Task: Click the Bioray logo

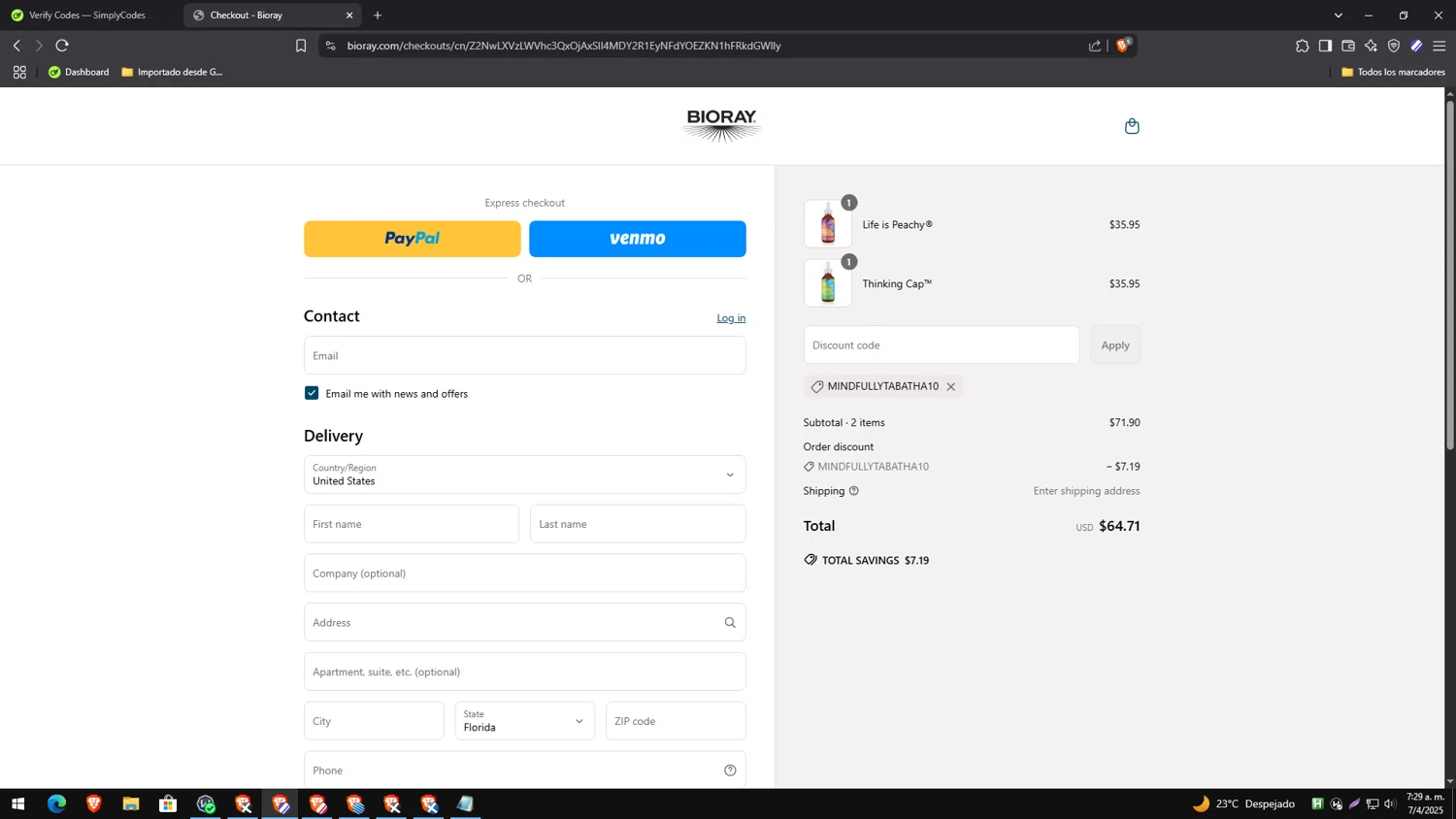Action: coord(721,125)
